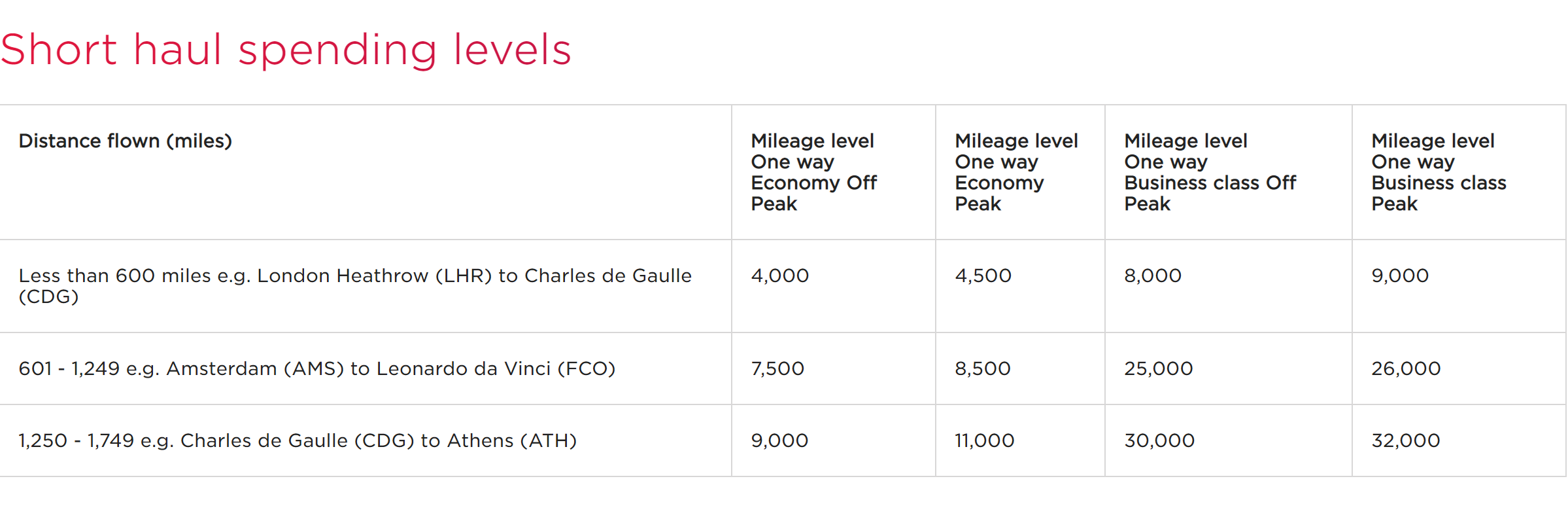This screenshot has height=519, width=1568.
Task: Select the Distance flown (miles) column header
Action: tap(126, 141)
